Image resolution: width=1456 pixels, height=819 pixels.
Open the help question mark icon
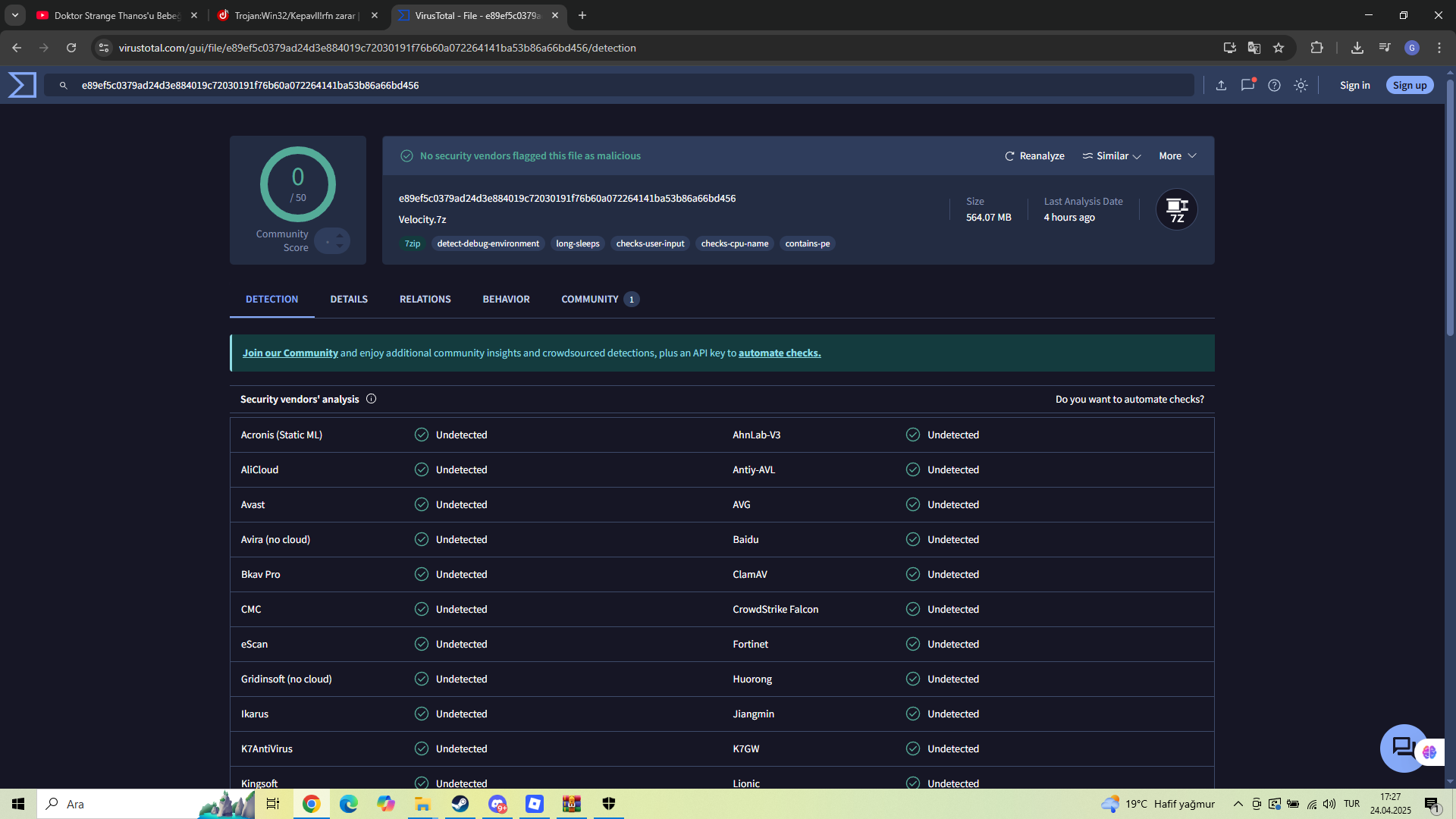(1274, 85)
